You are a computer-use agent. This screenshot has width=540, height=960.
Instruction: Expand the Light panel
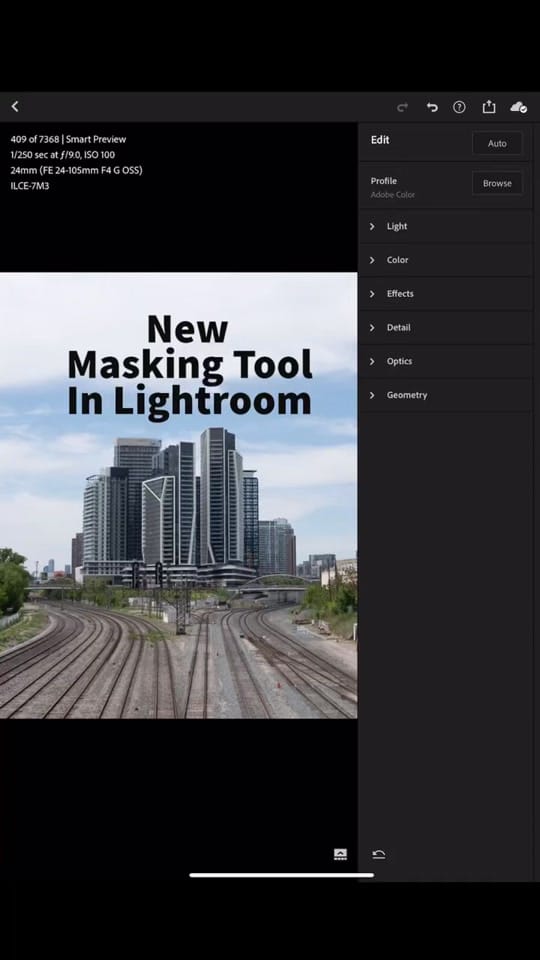445,227
